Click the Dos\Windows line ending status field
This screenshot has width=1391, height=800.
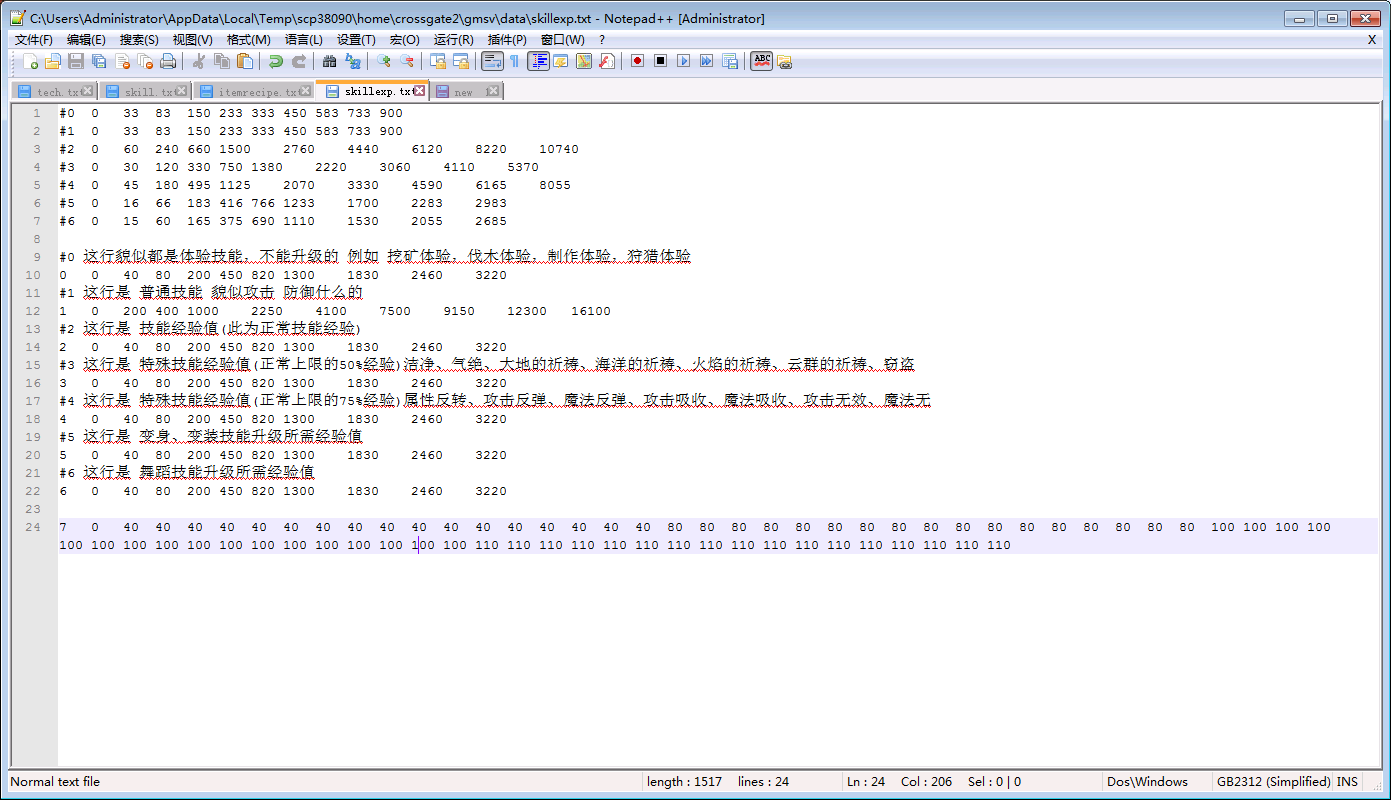tap(1148, 782)
